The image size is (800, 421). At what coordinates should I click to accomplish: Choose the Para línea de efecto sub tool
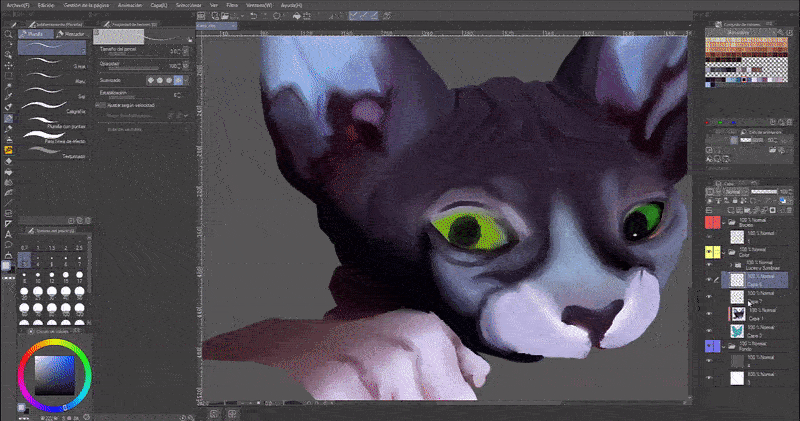[52, 137]
